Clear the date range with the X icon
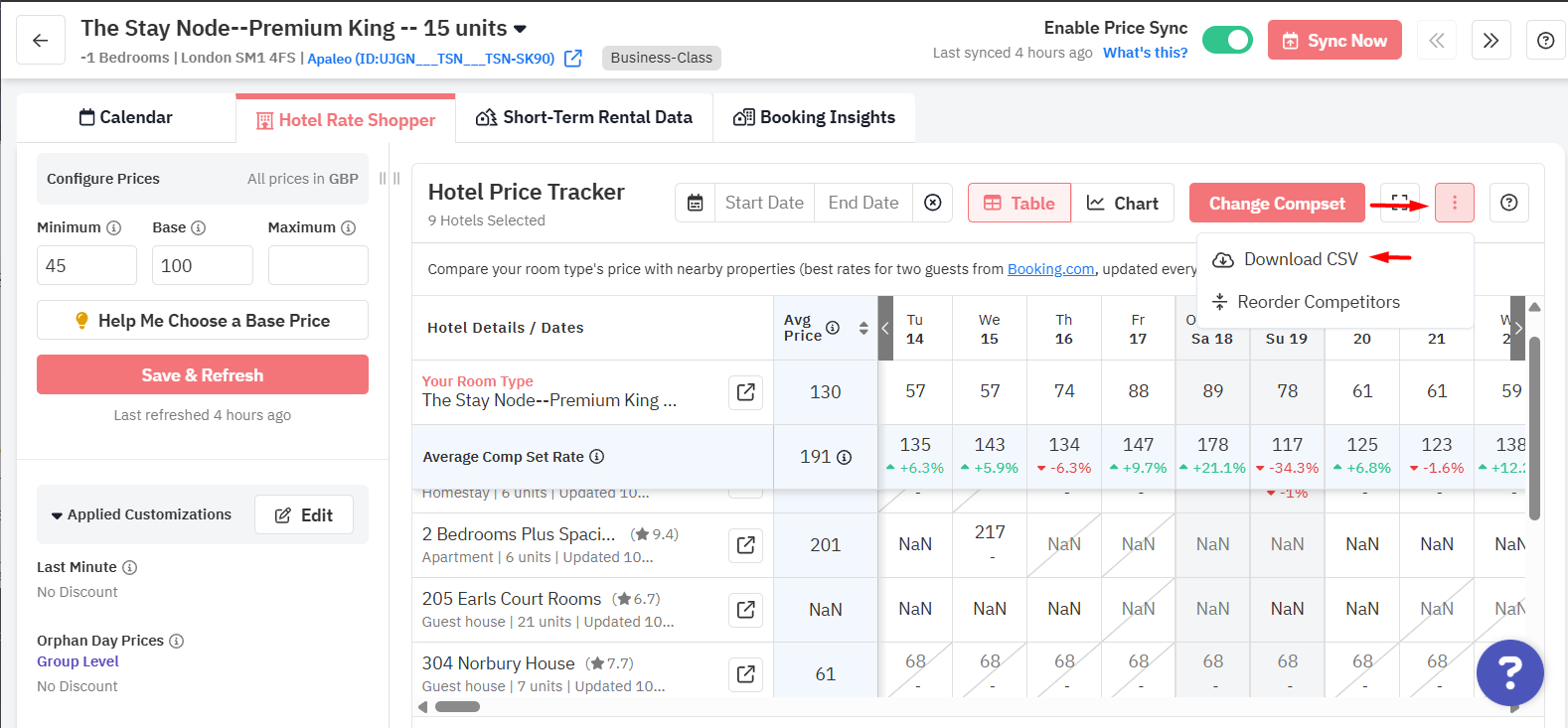 pyautogui.click(x=933, y=203)
